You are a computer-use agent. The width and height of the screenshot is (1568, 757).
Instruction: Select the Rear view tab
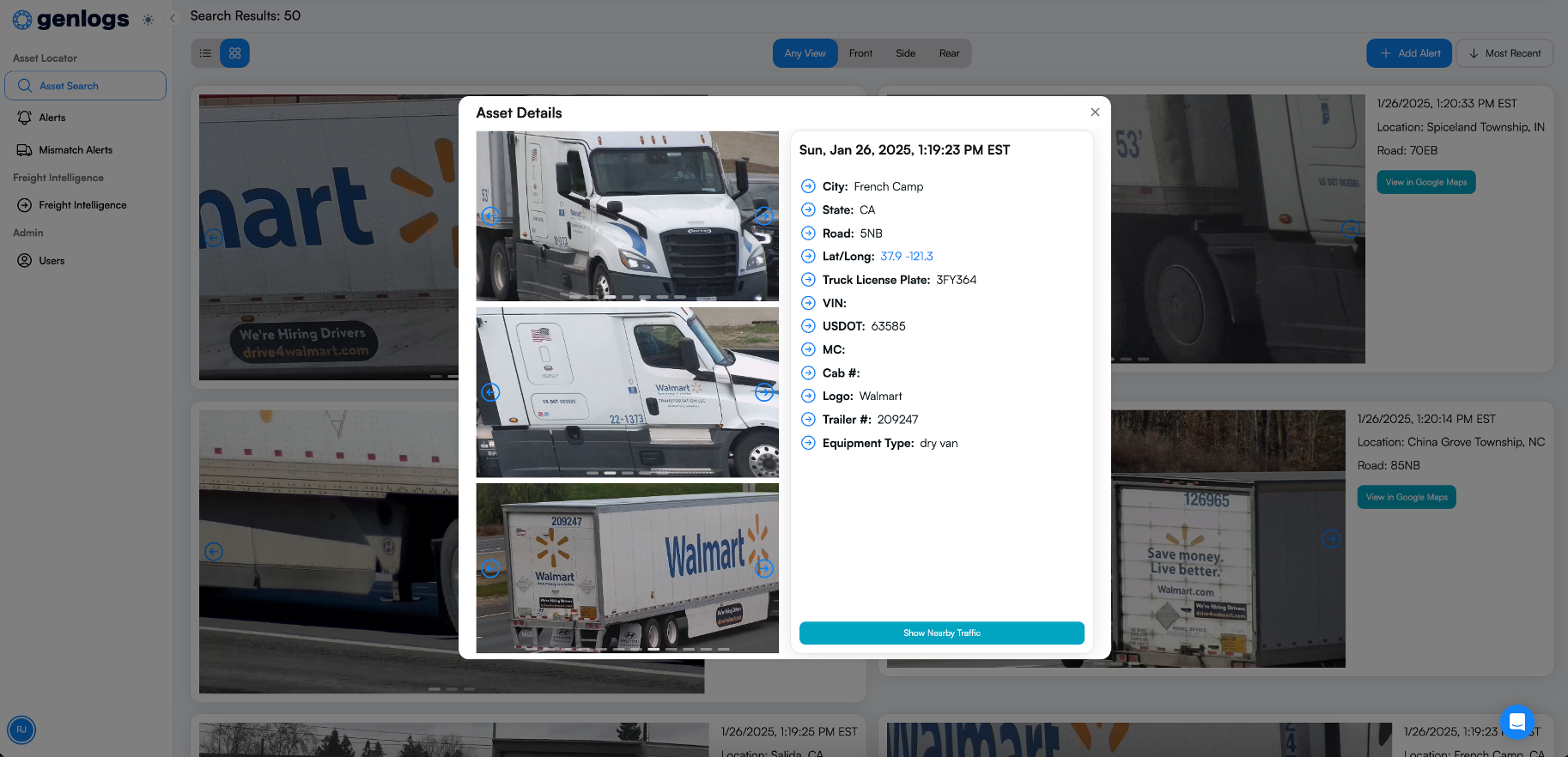[x=949, y=53]
